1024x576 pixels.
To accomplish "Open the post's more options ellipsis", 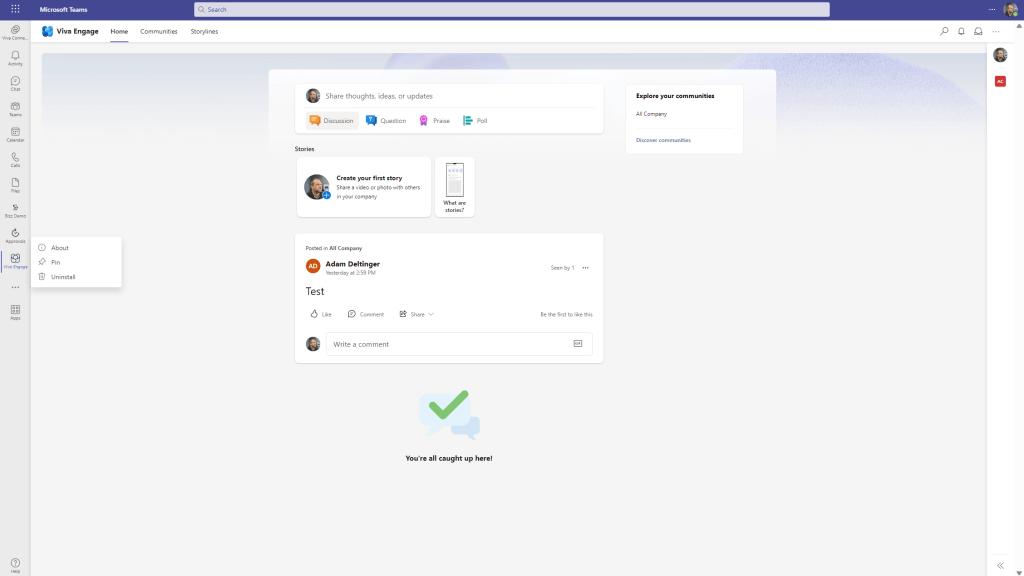I will point(586,268).
